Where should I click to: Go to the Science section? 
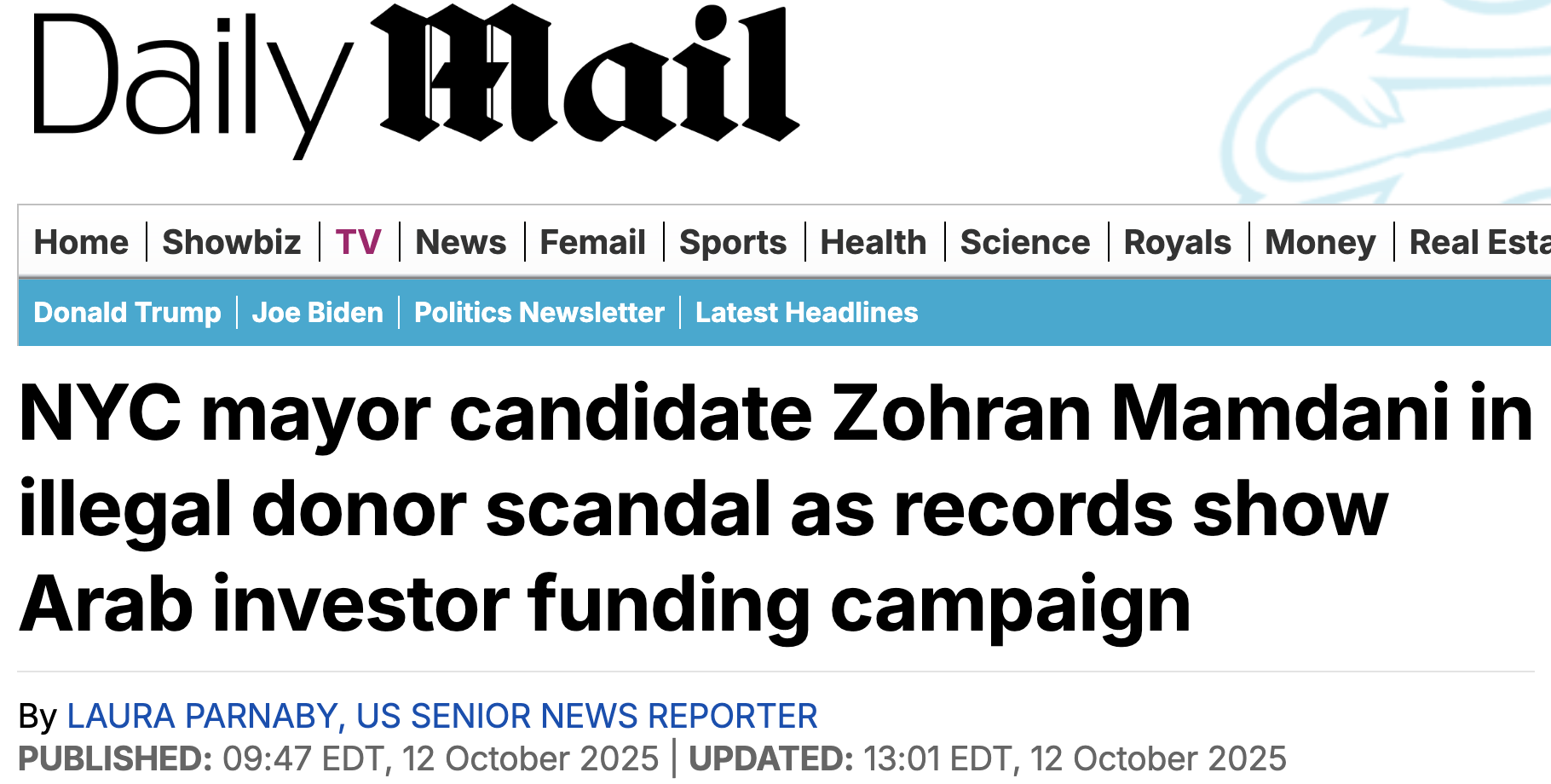click(1024, 242)
